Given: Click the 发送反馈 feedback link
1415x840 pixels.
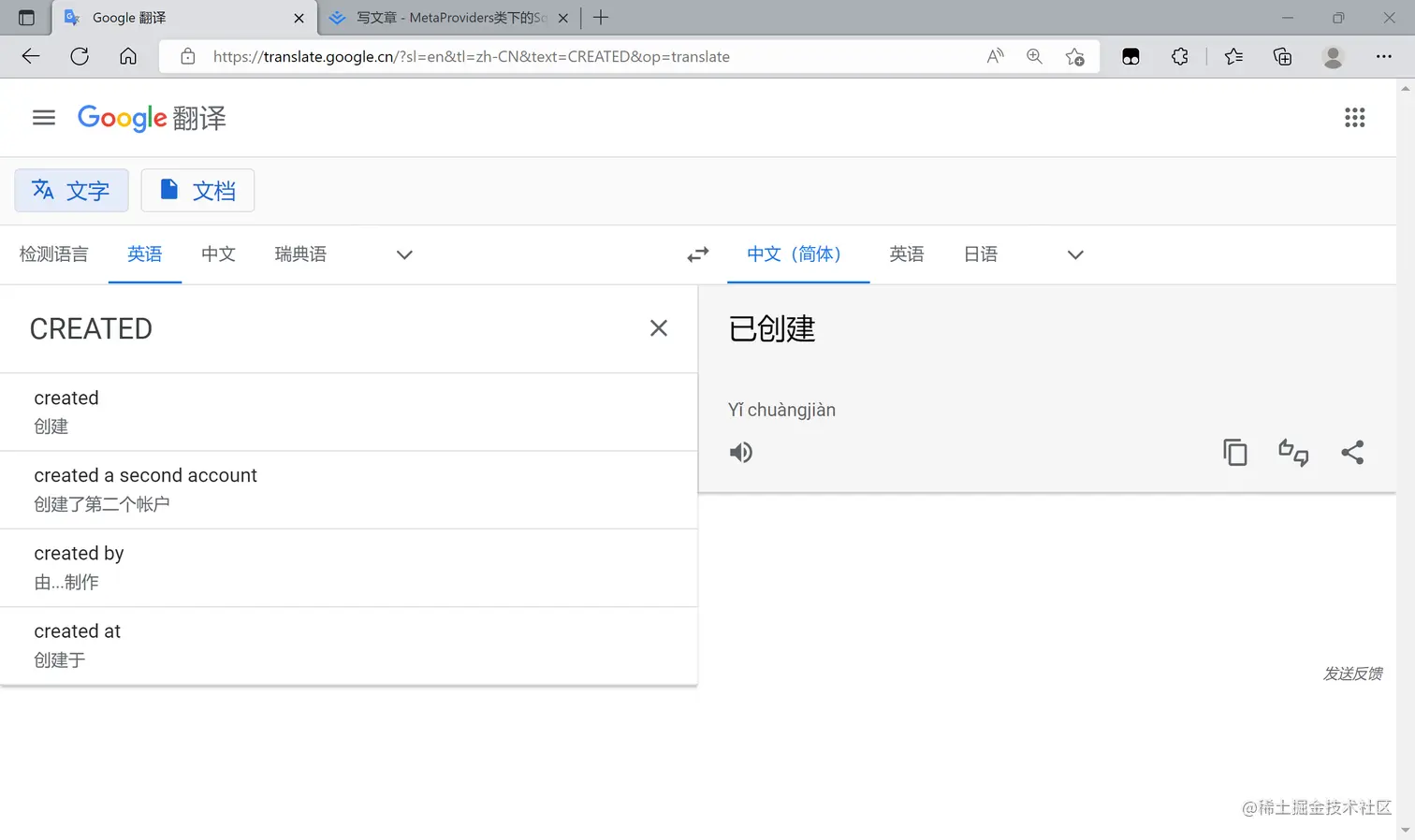Looking at the screenshot, I should click(1352, 673).
